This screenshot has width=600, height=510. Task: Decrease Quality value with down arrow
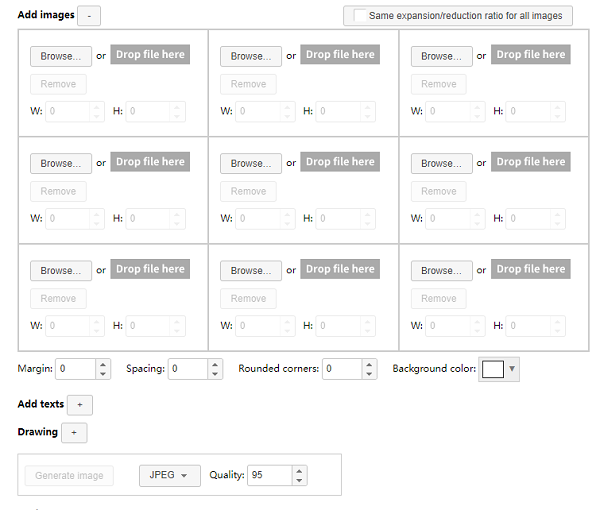pos(300,481)
